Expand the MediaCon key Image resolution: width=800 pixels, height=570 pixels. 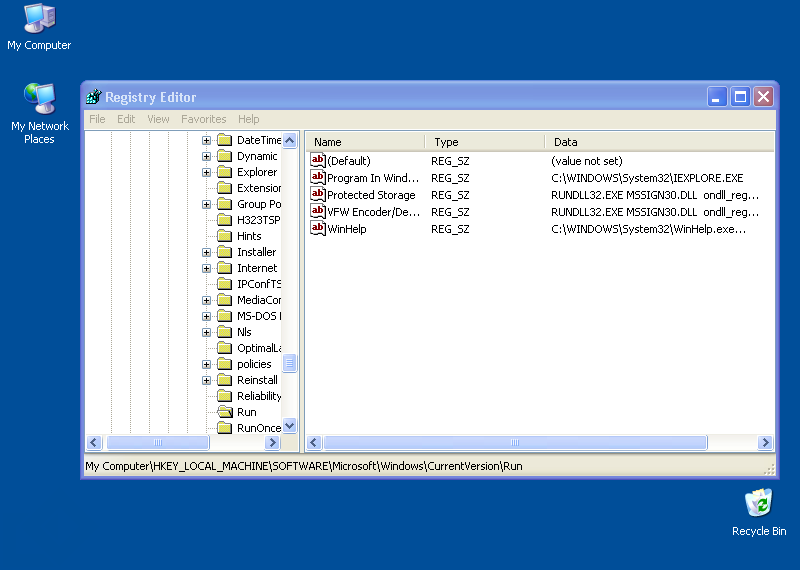click(x=206, y=300)
